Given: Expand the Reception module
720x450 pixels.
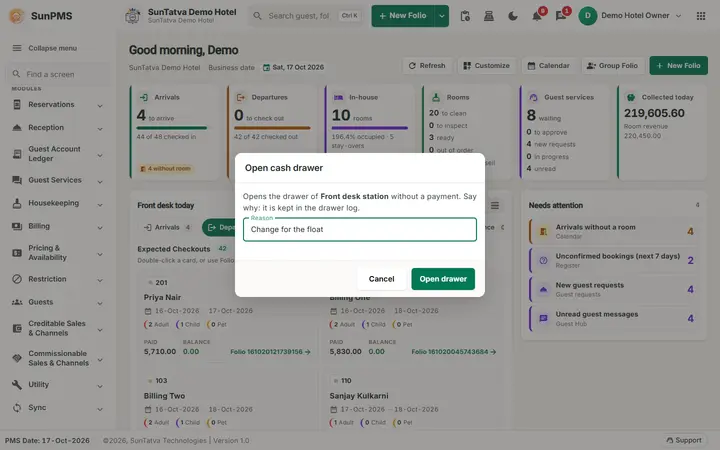Looking at the screenshot, I should 57,128.
